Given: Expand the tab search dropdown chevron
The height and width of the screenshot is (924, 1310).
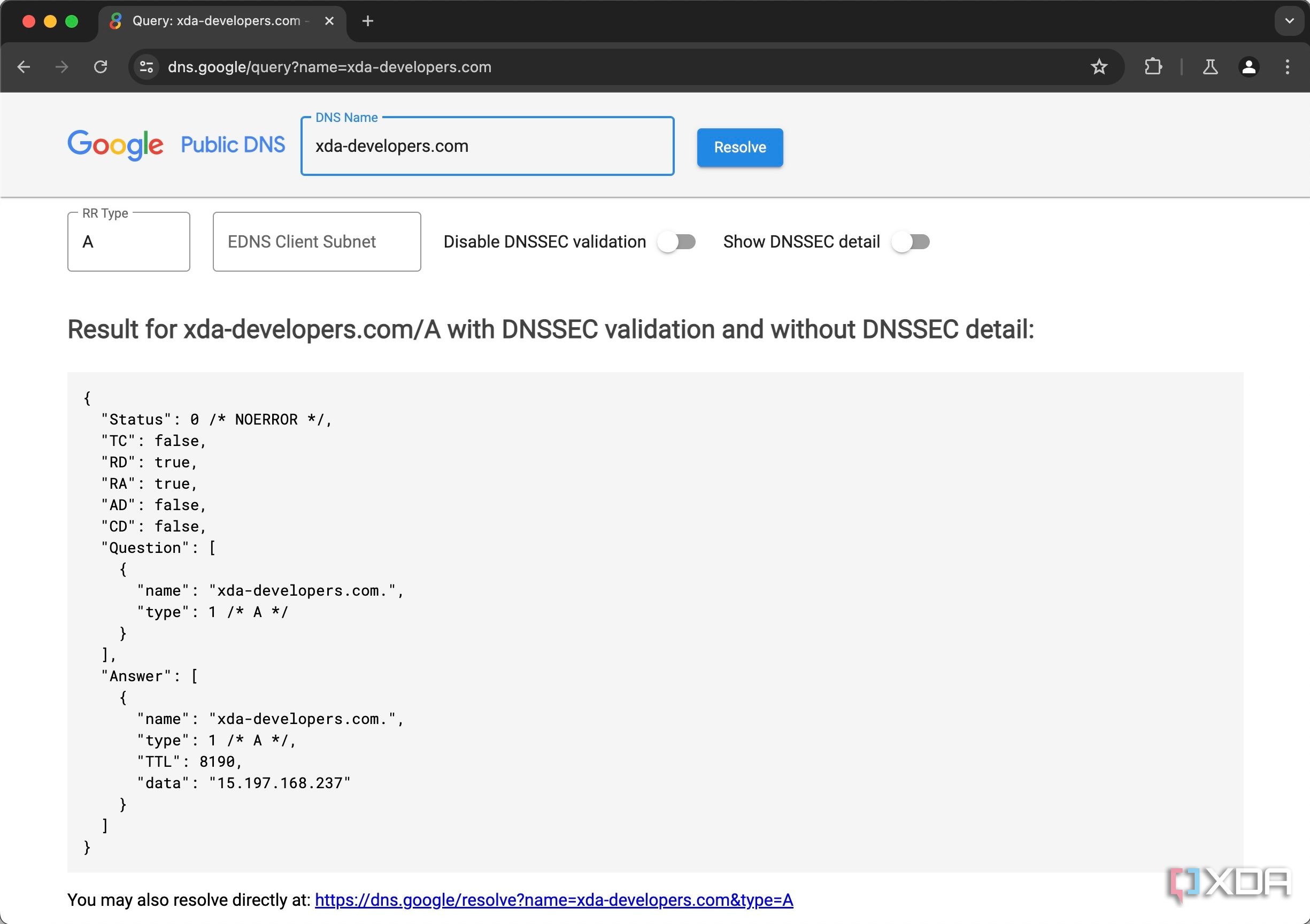Looking at the screenshot, I should [1289, 21].
